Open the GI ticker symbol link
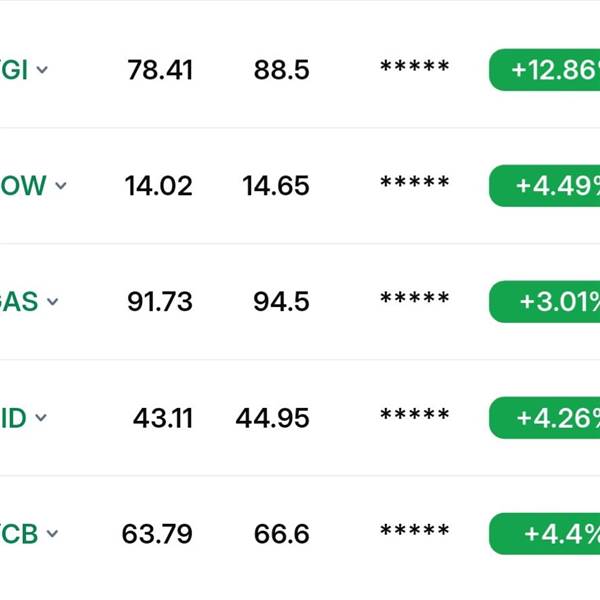This screenshot has height=600, width=600. click(14, 70)
